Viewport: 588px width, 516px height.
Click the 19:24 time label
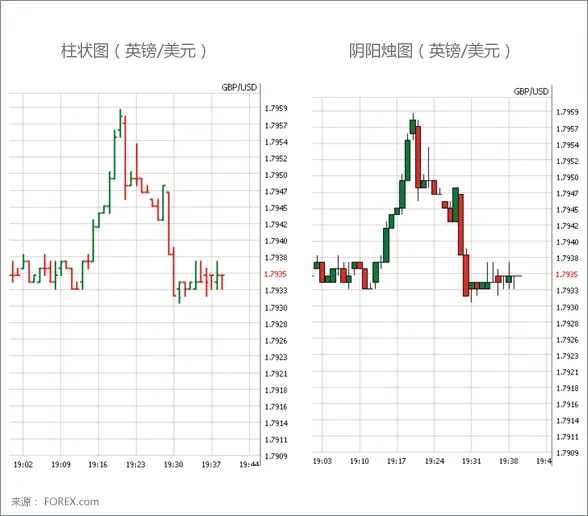(434, 461)
